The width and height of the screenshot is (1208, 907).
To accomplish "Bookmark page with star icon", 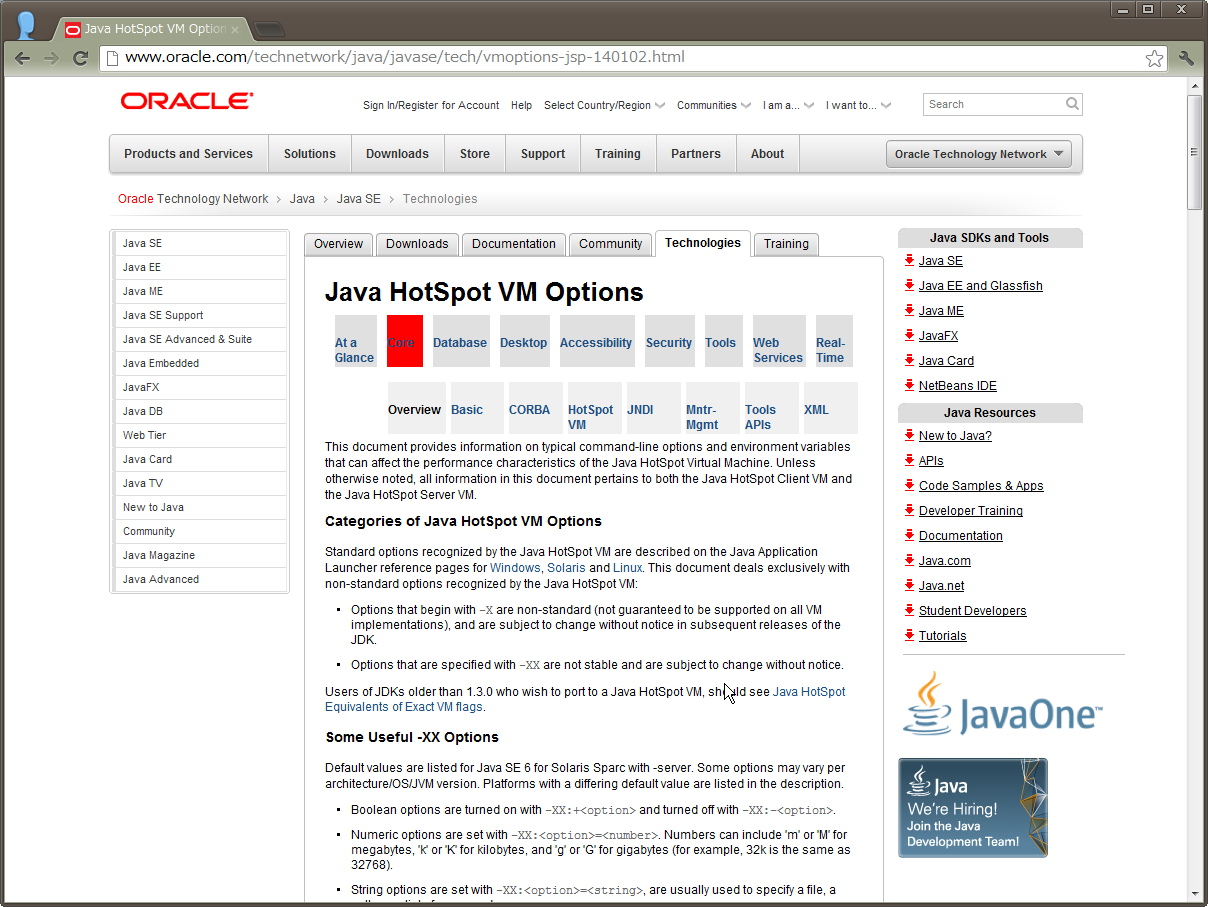I will pos(1154,58).
